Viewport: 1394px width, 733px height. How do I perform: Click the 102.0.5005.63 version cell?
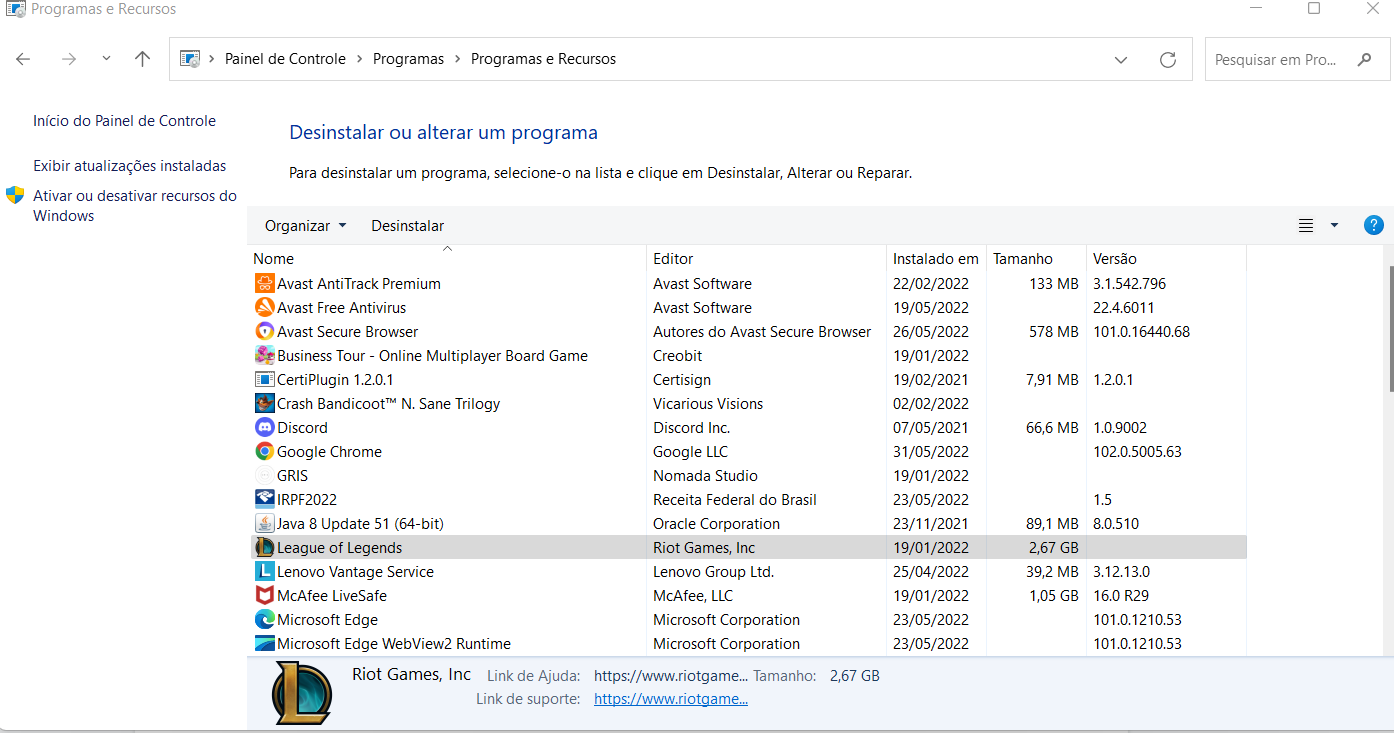(x=1137, y=452)
